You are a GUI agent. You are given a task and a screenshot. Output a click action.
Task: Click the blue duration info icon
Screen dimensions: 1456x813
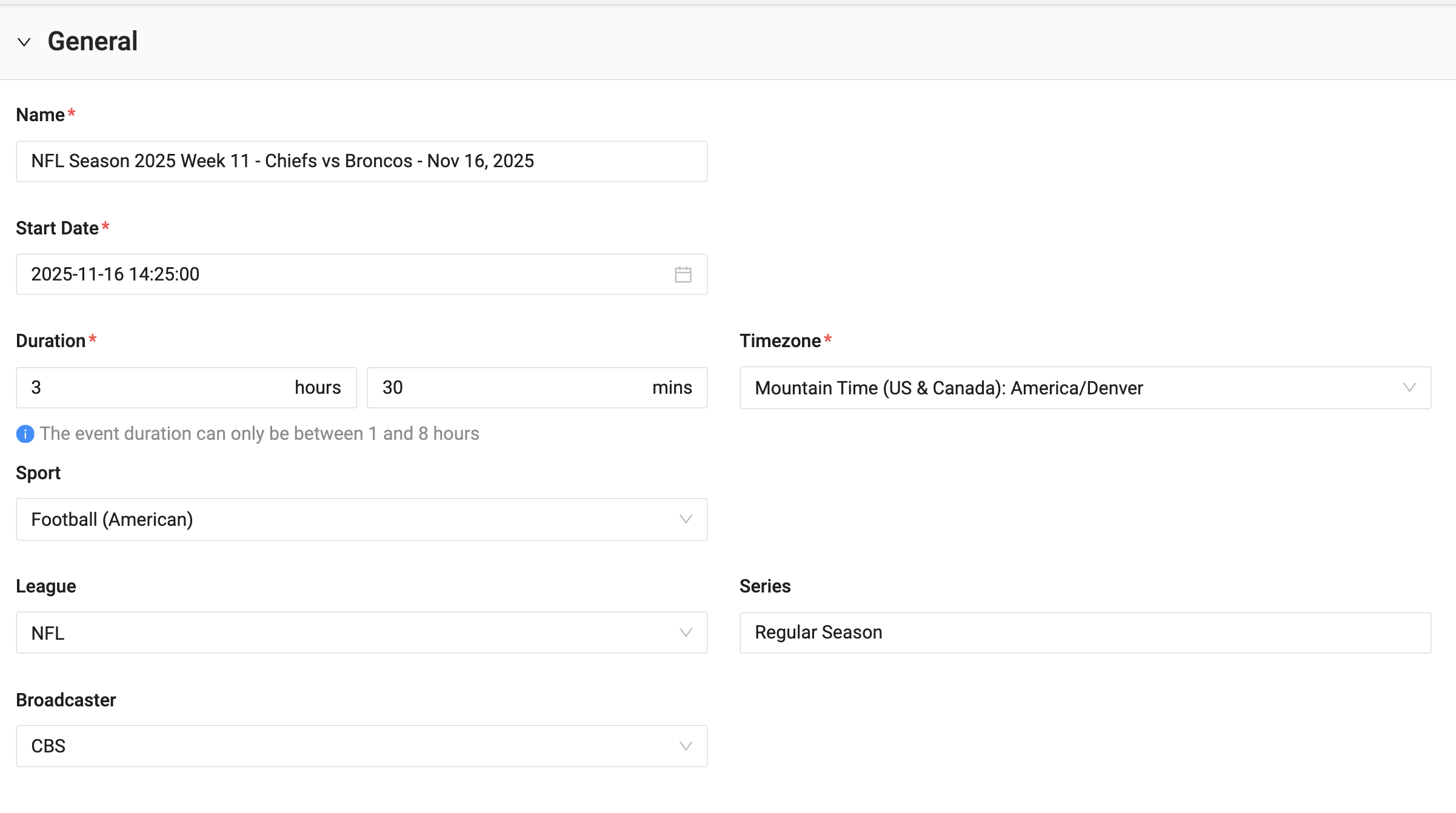[x=25, y=434]
